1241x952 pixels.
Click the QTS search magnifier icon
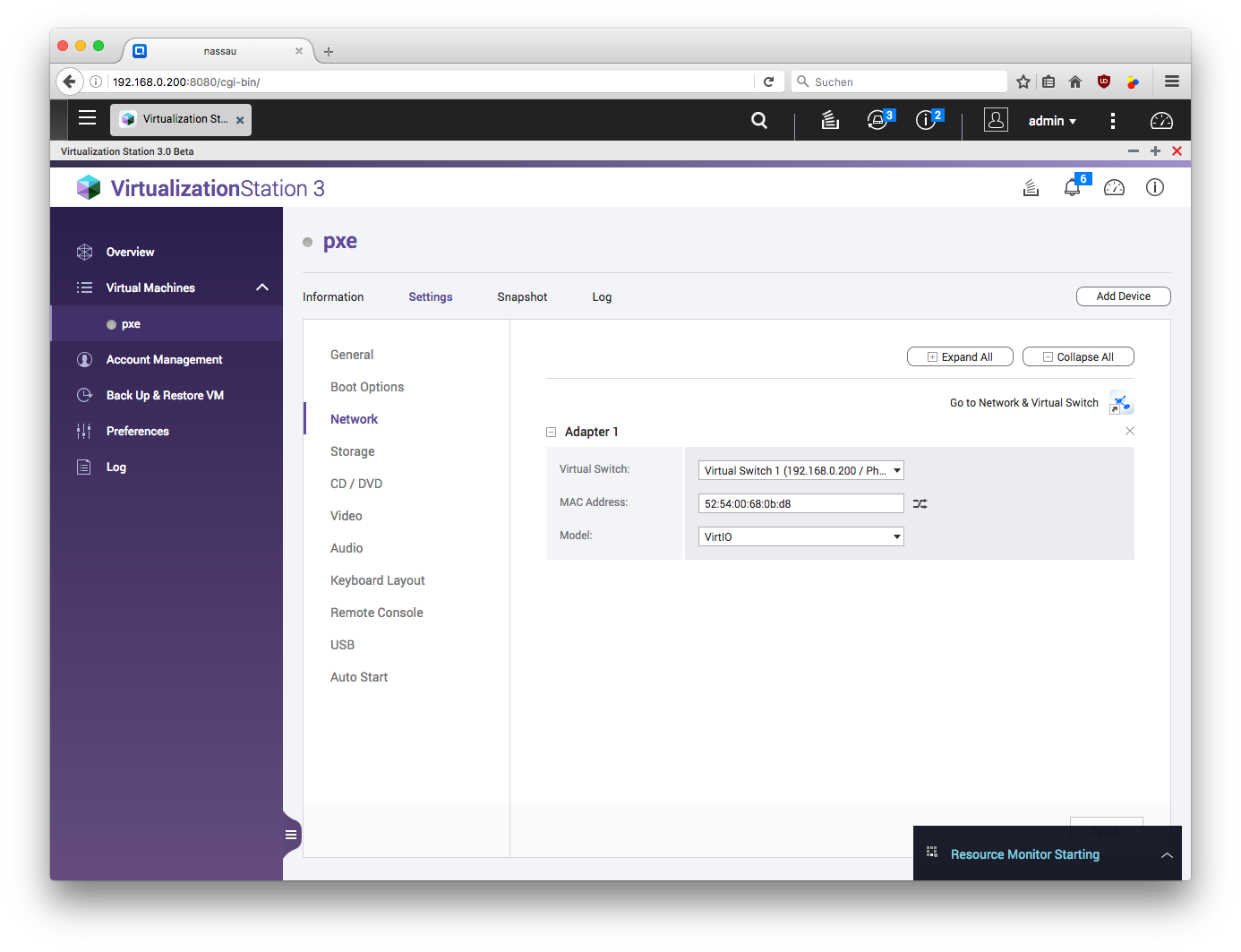click(759, 121)
